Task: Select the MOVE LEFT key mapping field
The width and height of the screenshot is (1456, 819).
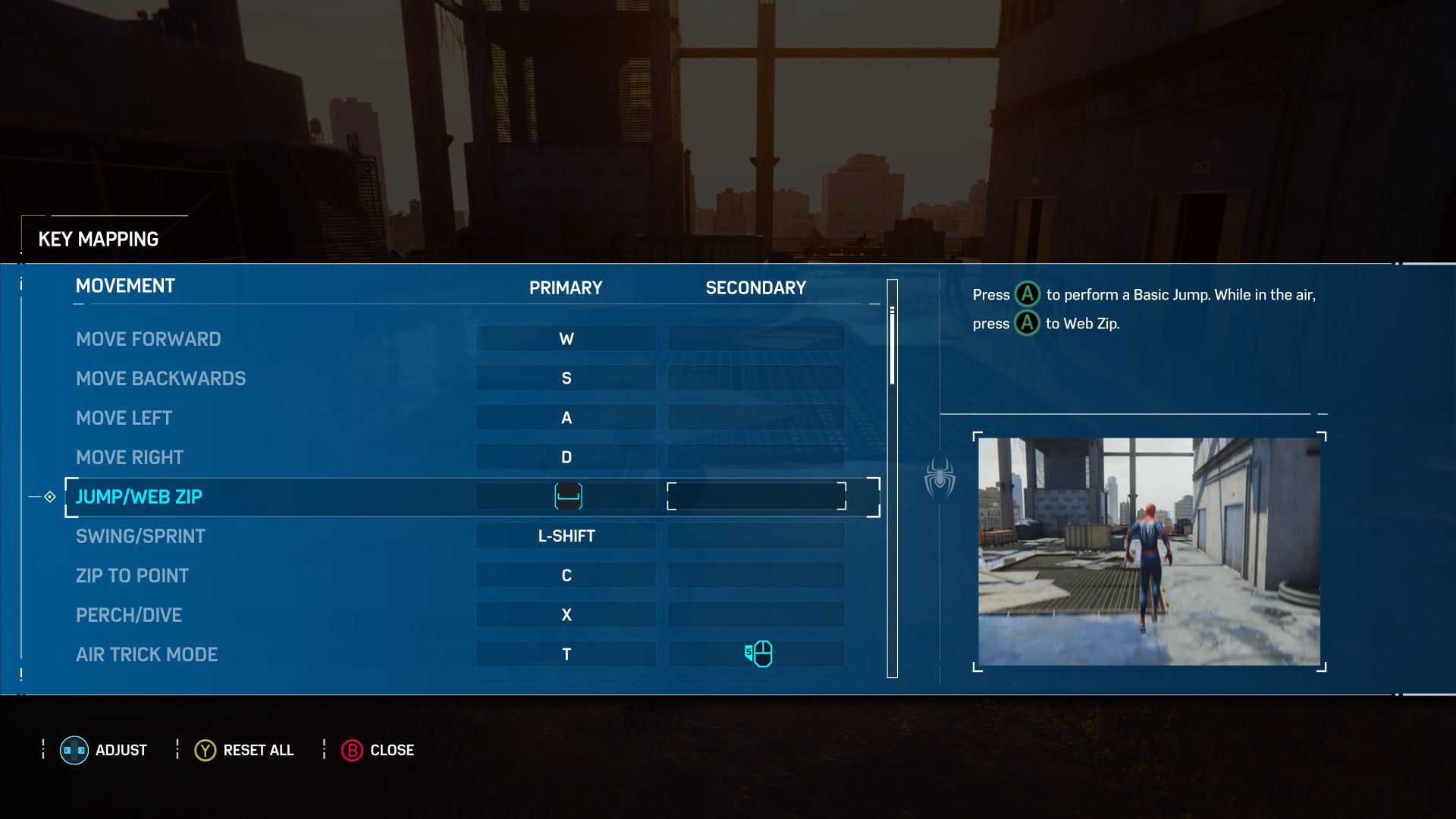Action: click(x=565, y=418)
